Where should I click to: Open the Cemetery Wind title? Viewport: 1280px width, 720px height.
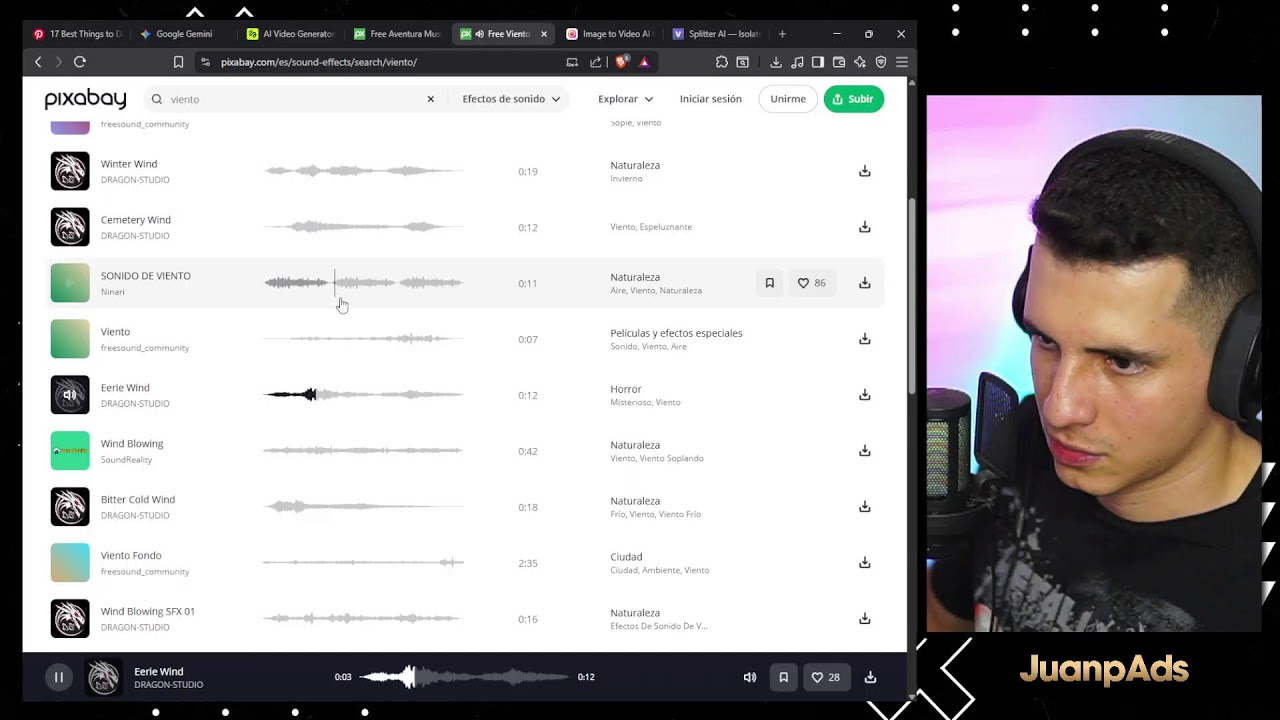click(136, 220)
